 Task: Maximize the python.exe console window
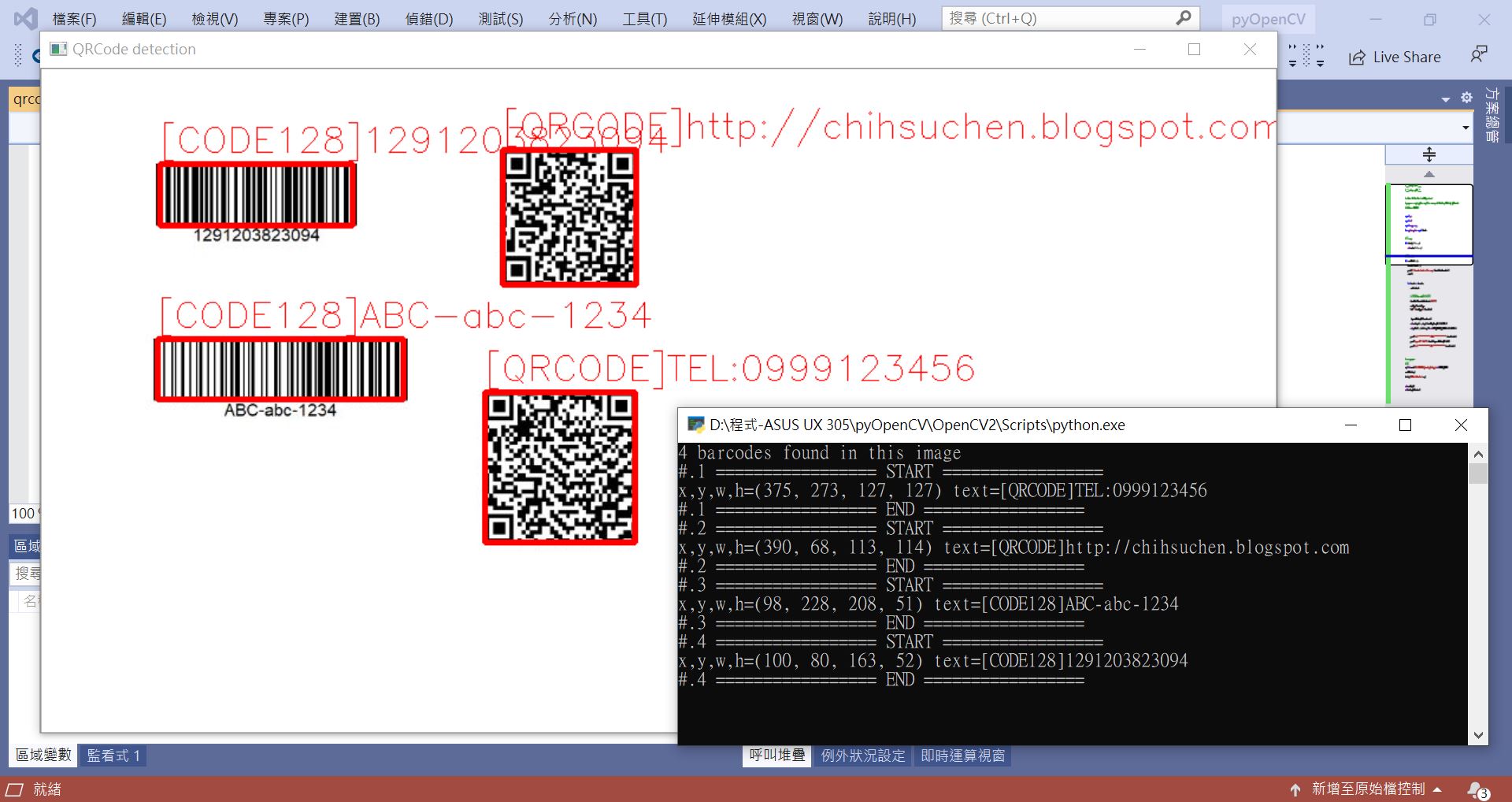tap(1405, 425)
